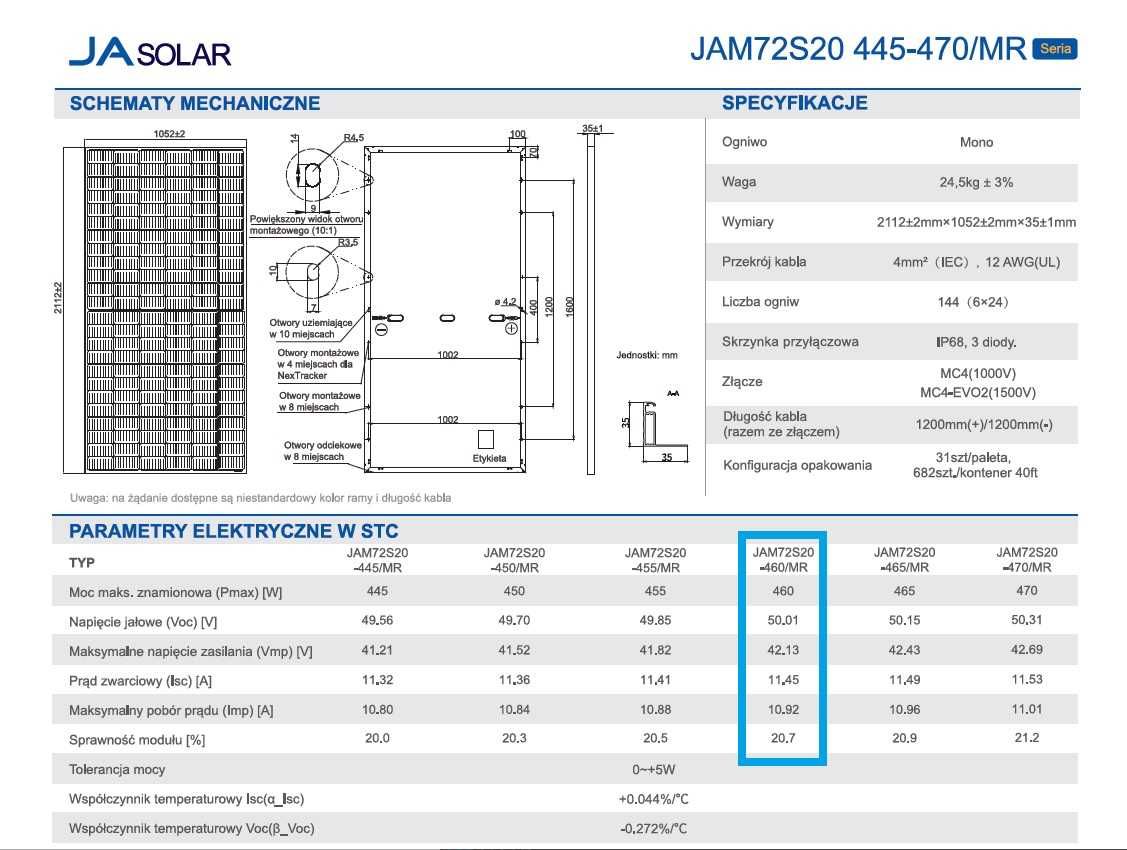This screenshot has height=850, width=1127.
Task: Click the "MC4-EVO2(1500V)" connector value
Action: tap(978, 393)
